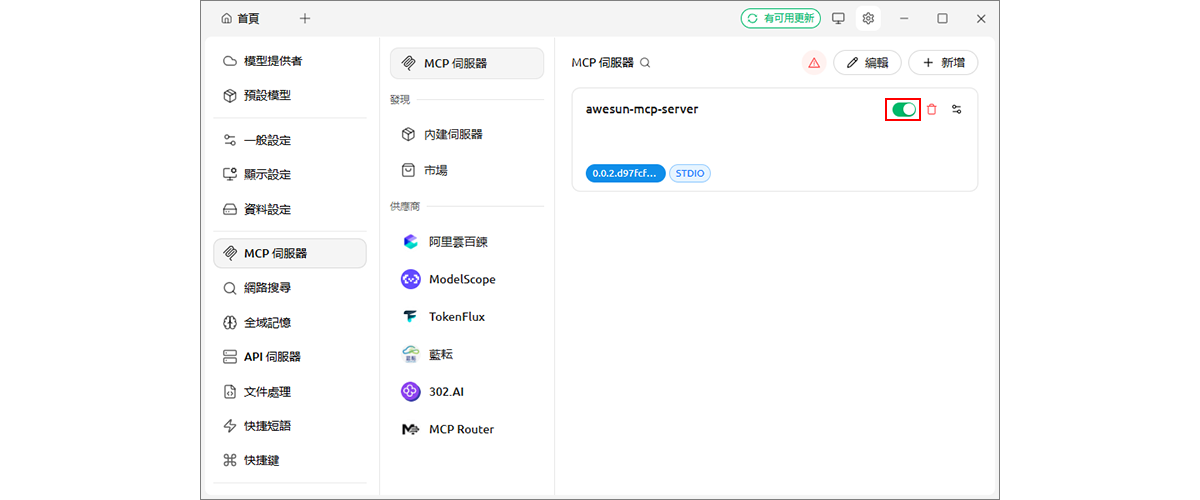Select MCP 伺服器 in left sidebar
Image resolution: width=1200 pixels, height=500 pixels.
[x=290, y=253]
